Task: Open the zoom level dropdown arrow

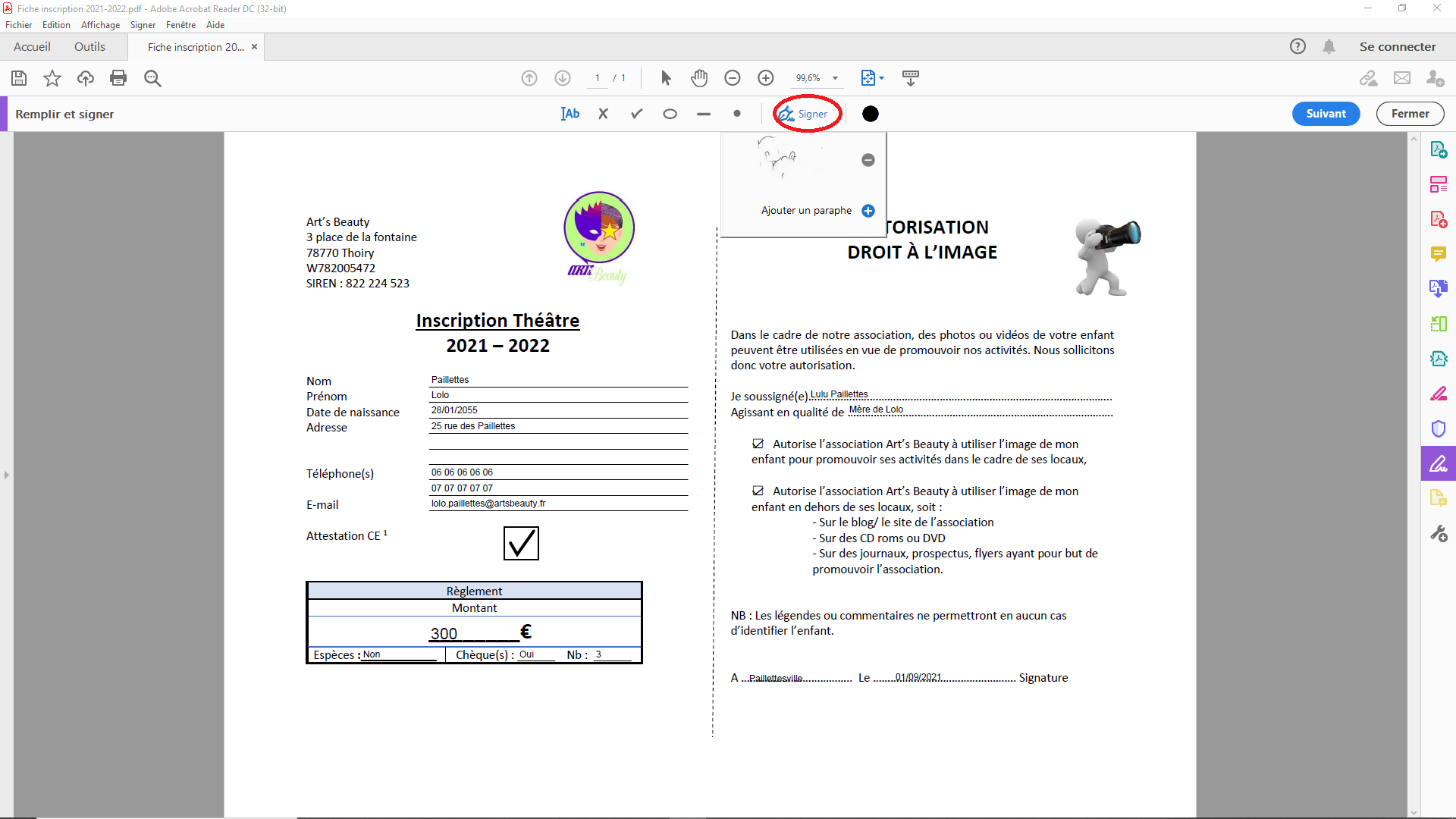Action: [x=835, y=78]
